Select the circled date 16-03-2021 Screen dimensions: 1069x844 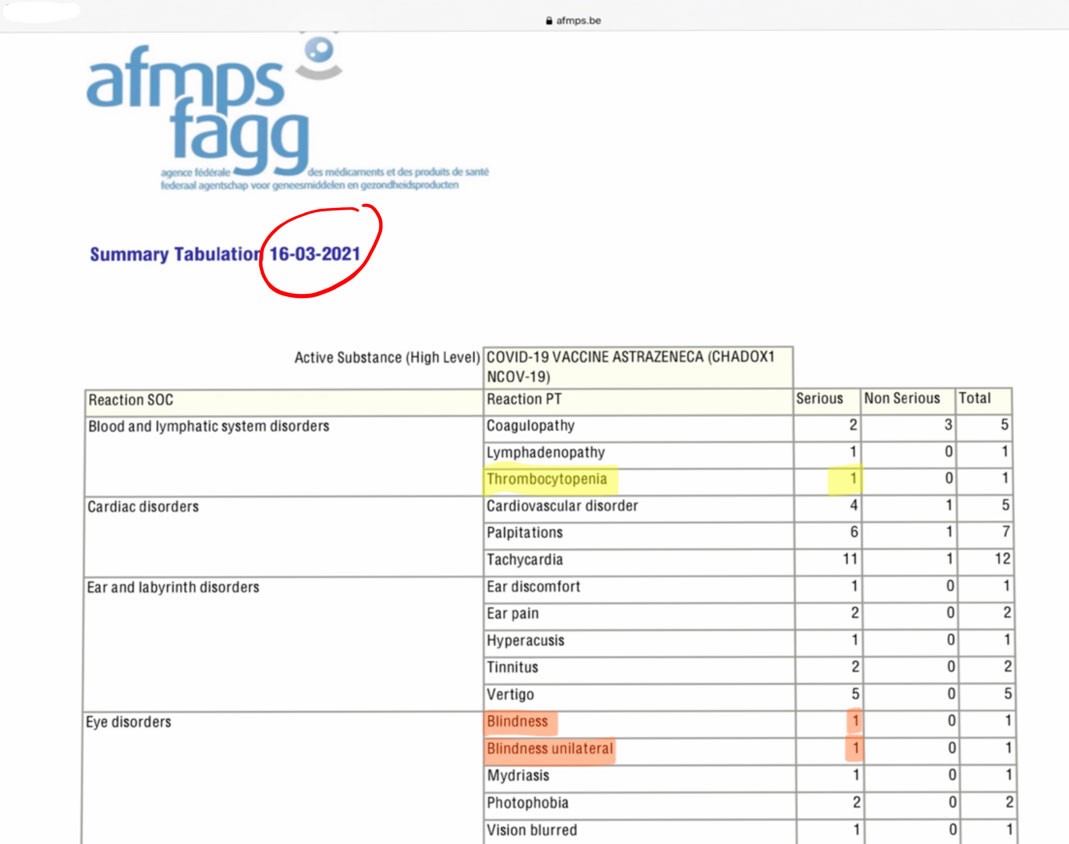(x=315, y=254)
